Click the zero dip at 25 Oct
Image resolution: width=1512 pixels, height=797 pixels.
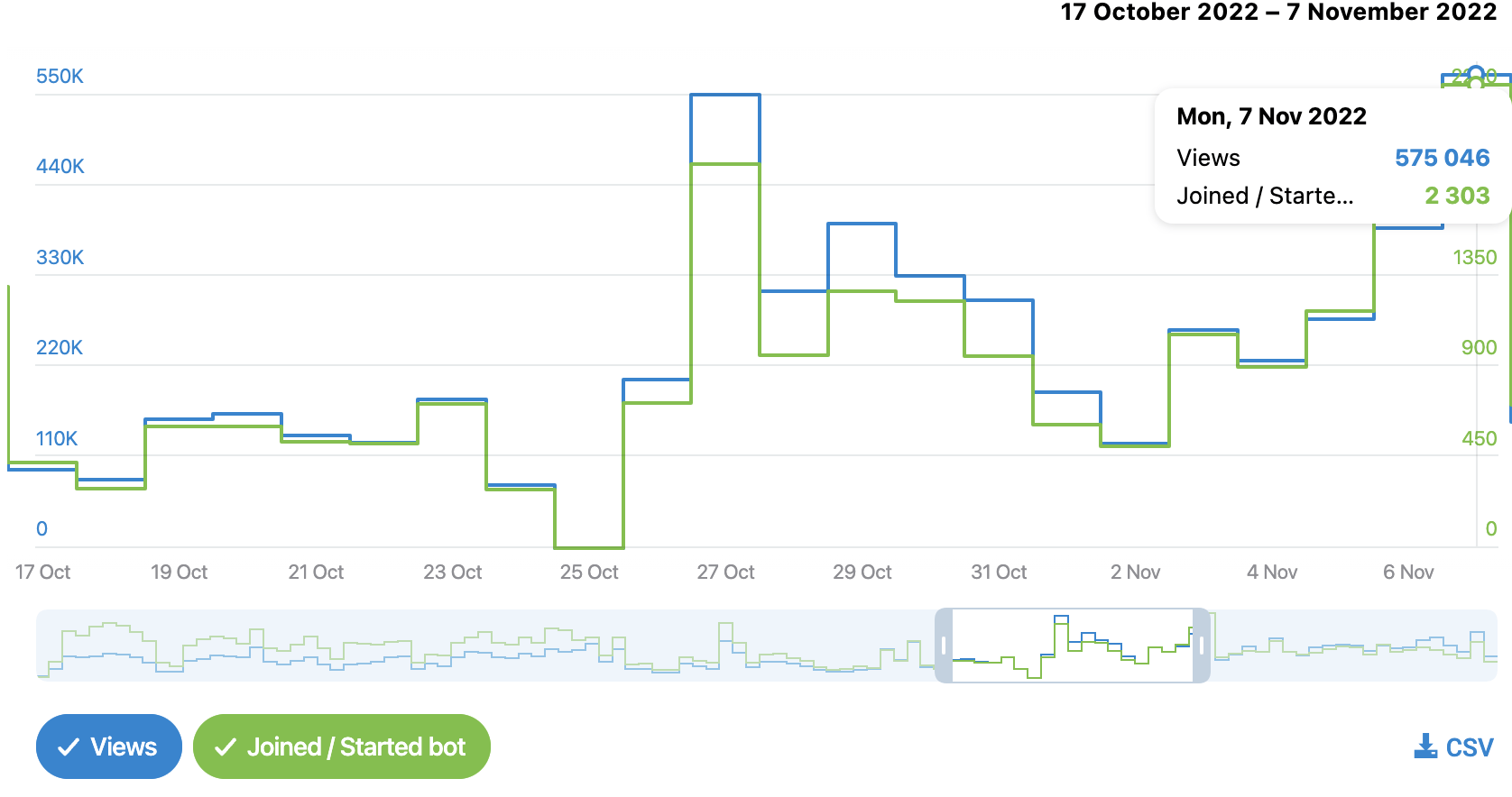tap(589, 546)
